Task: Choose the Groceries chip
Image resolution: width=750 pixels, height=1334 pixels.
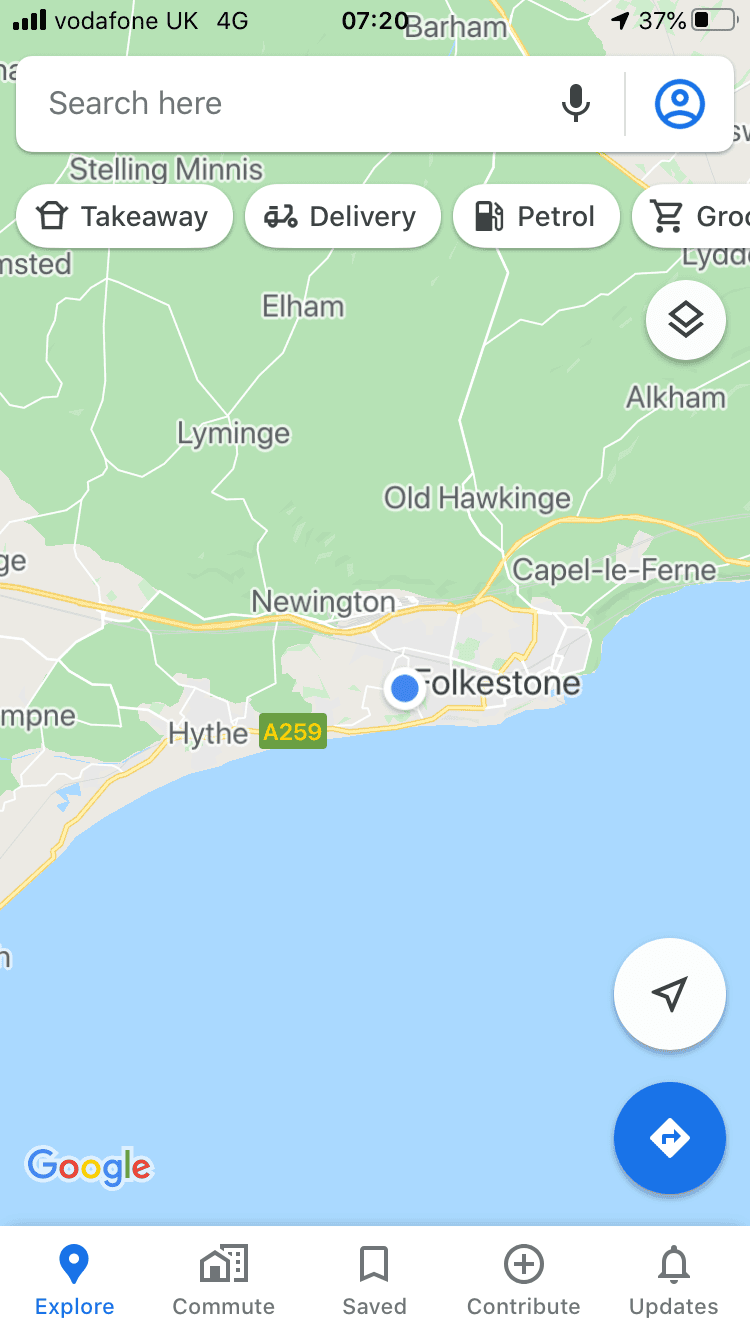Action: coord(692,216)
